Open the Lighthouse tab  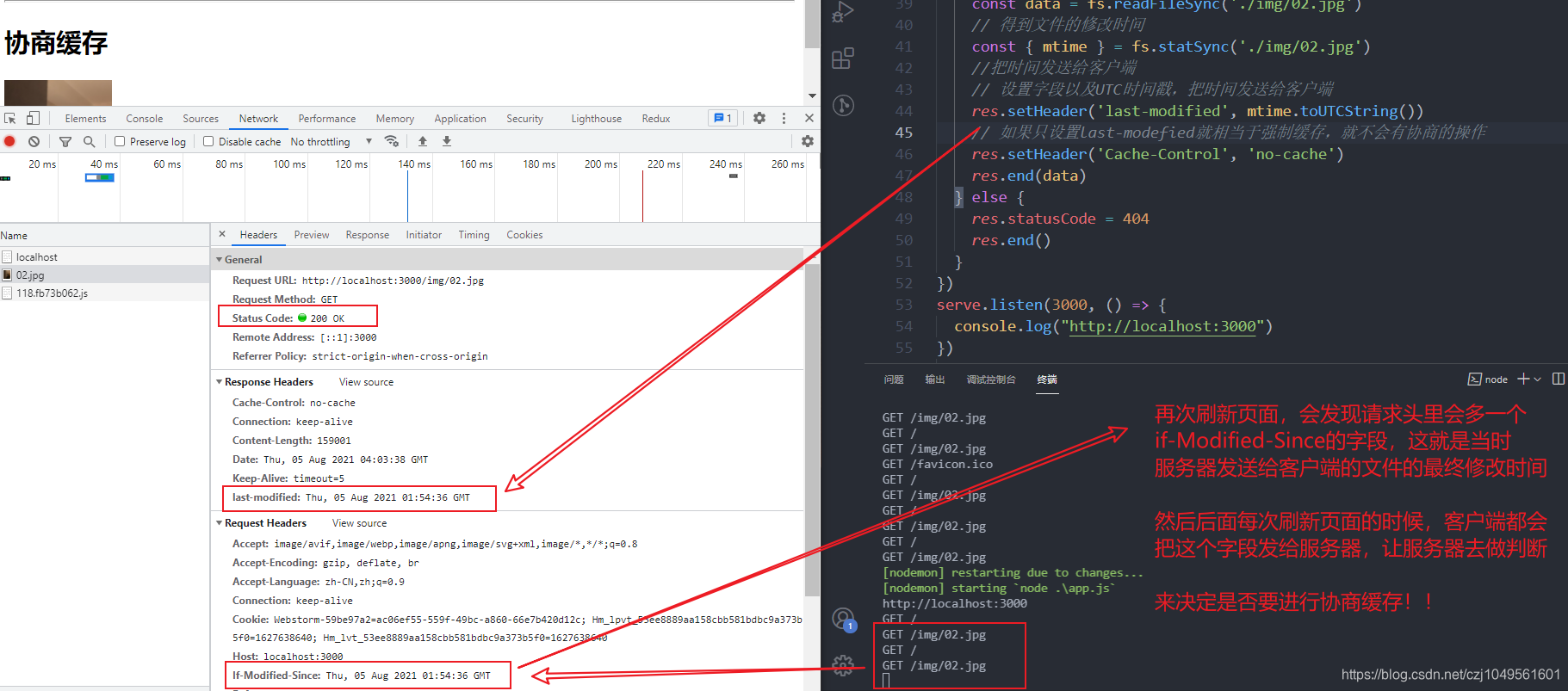(596, 119)
